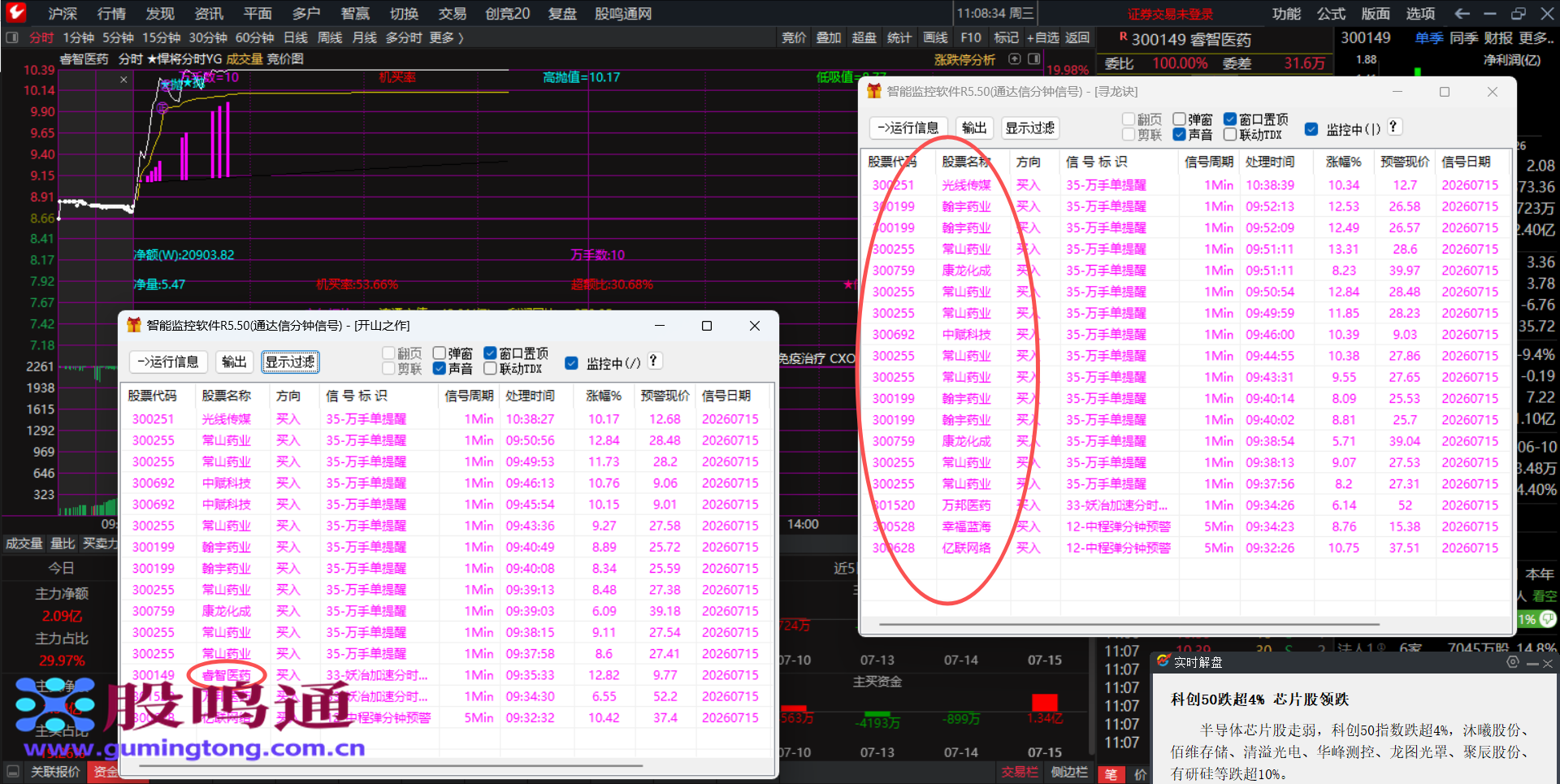
Task: Select the 60分钟 chart period
Action: tap(254, 37)
